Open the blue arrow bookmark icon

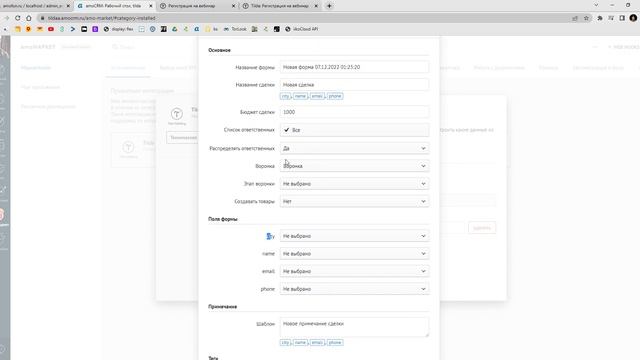[73, 29]
